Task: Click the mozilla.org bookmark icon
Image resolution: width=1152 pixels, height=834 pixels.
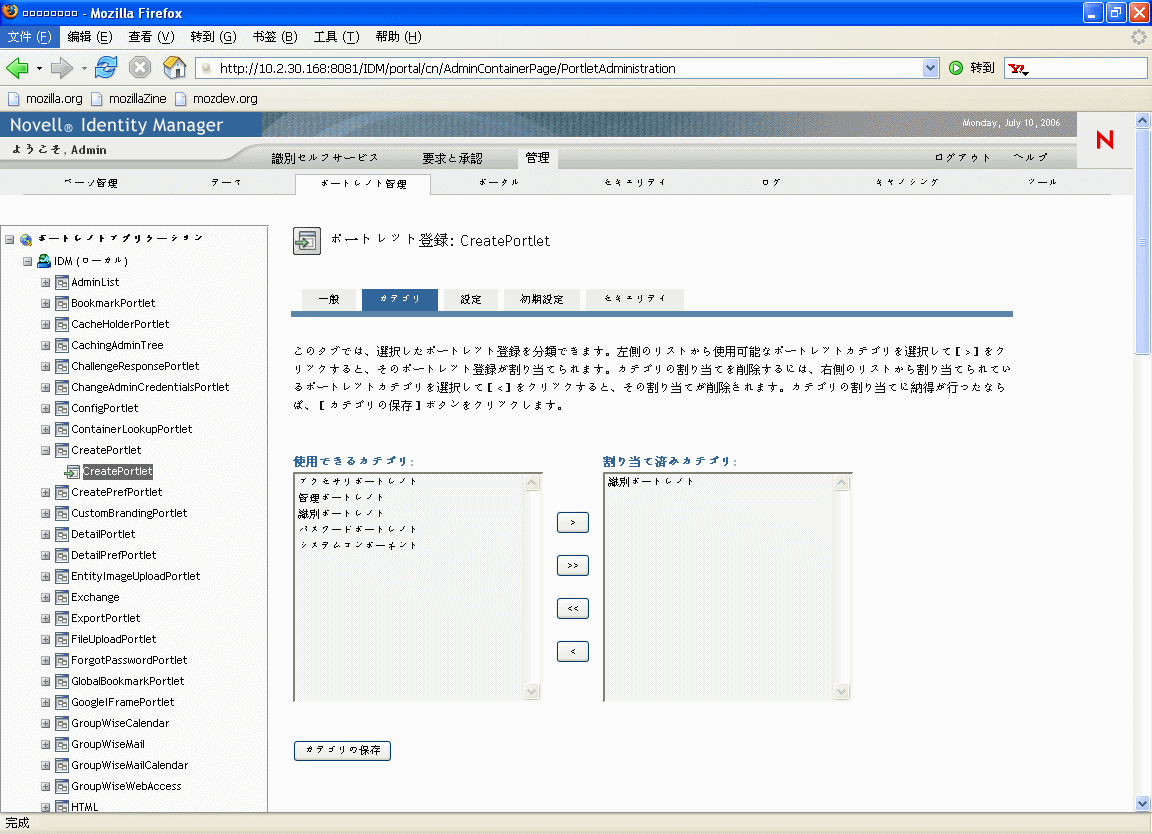Action: [x=13, y=99]
